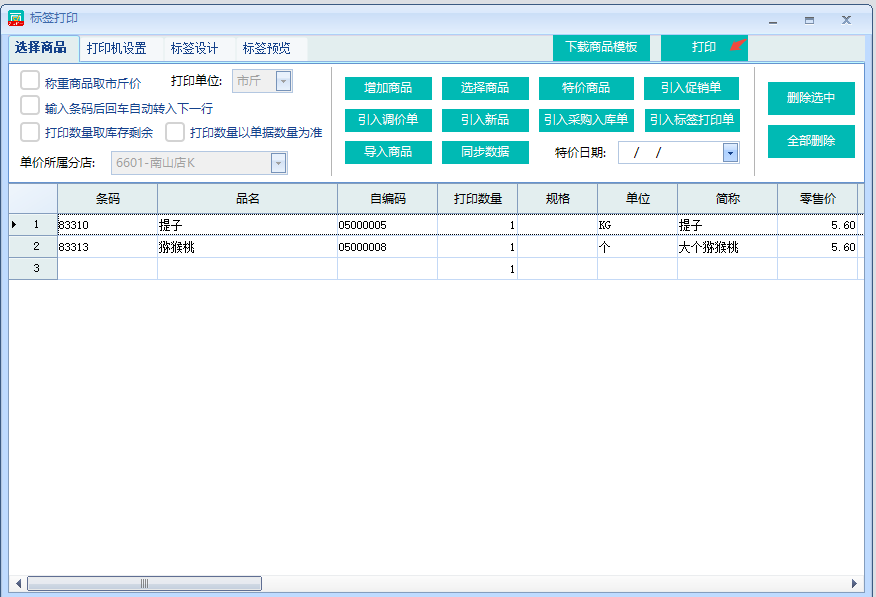This screenshot has width=876, height=597.
Task: Click the table's top-left corner select-all cell
Action: 33,199
